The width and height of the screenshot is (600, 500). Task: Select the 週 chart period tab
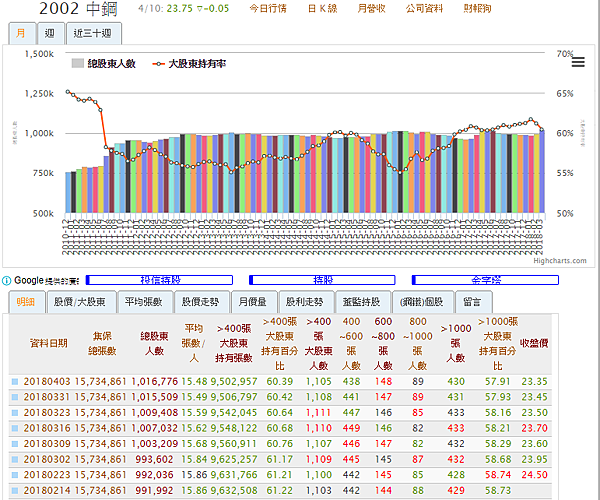click(x=50, y=33)
